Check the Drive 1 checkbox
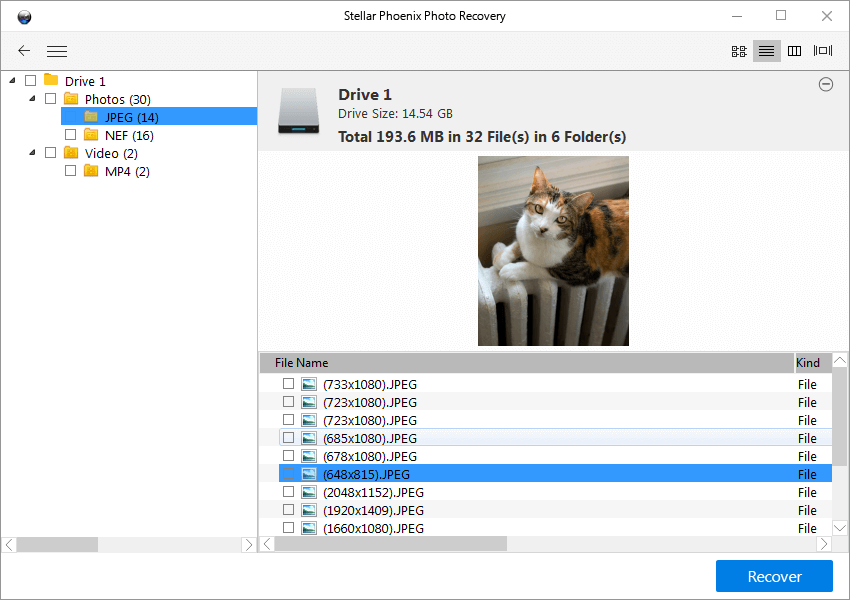Image resolution: width=850 pixels, height=600 pixels. (31, 81)
